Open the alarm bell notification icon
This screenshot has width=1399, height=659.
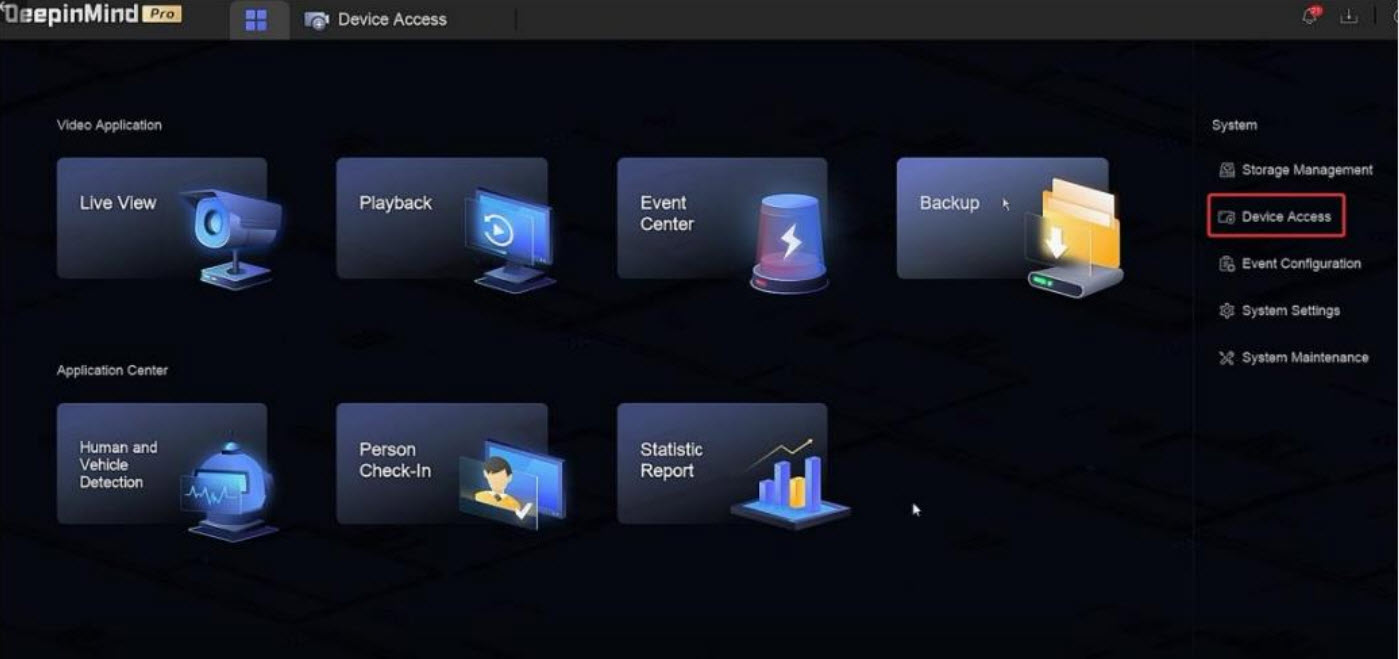tap(1310, 17)
